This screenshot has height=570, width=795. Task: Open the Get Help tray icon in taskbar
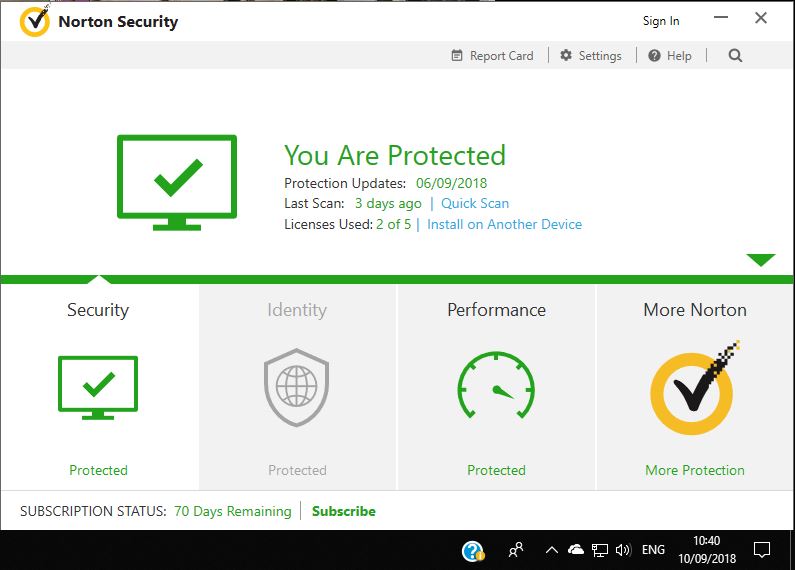(x=473, y=551)
